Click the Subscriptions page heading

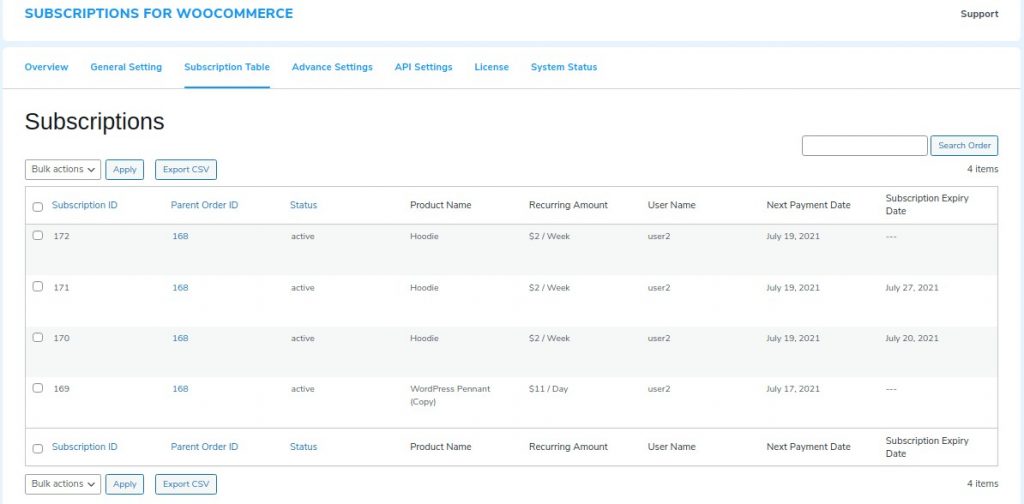pyautogui.click(x=95, y=121)
